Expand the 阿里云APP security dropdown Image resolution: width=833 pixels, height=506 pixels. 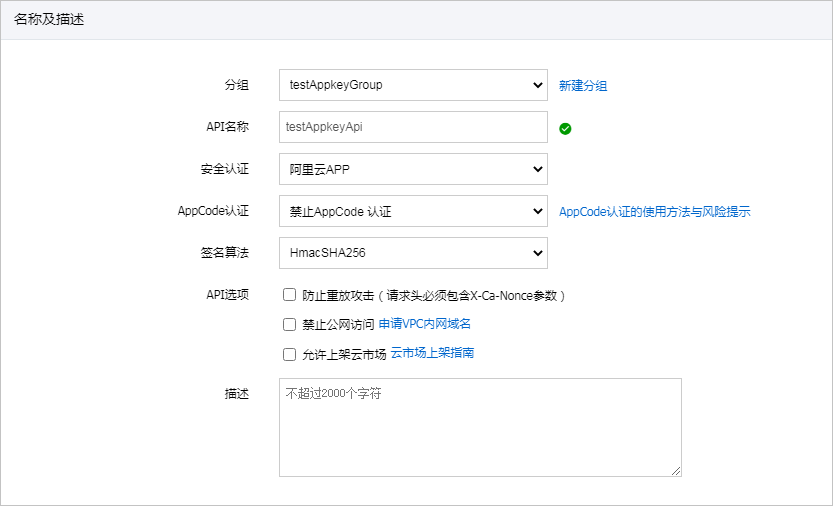(413, 169)
